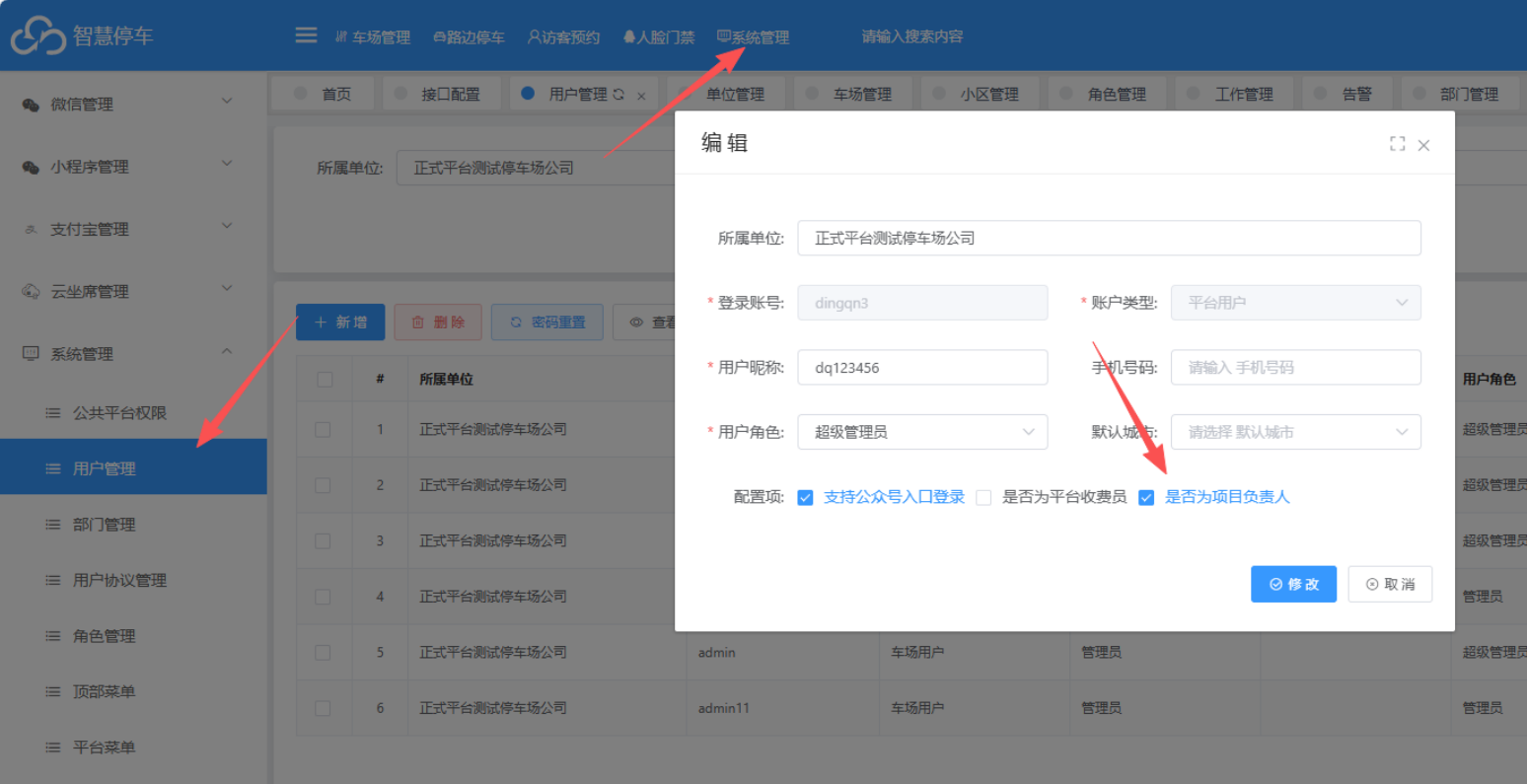Toggle the select-all checkbox in table header

[325, 379]
